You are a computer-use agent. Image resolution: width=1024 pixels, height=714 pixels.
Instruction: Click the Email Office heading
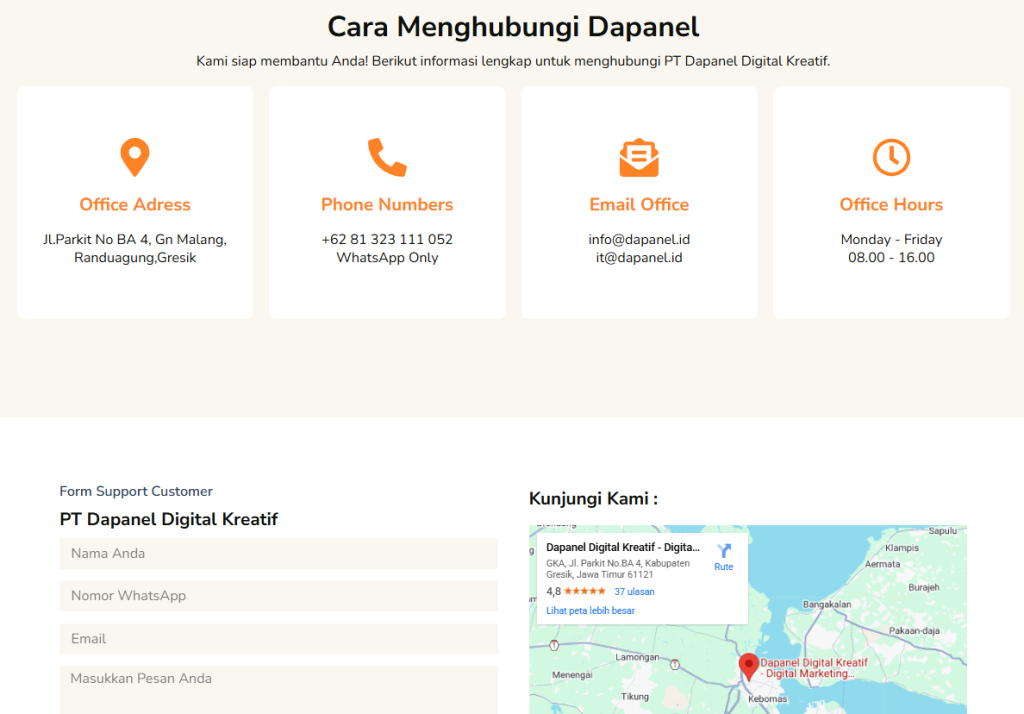point(639,204)
